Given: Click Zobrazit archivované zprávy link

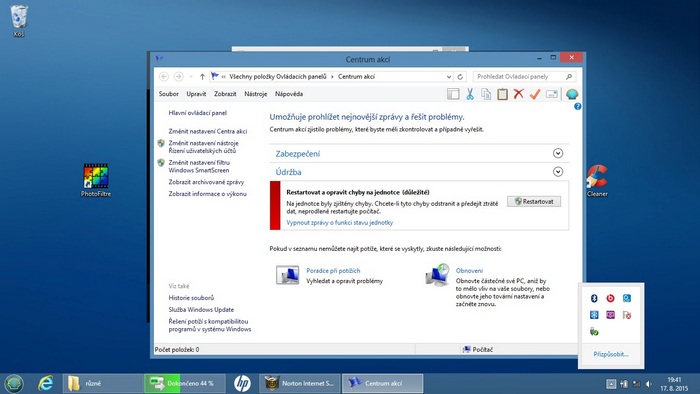Looking at the screenshot, I should [x=206, y=182].
